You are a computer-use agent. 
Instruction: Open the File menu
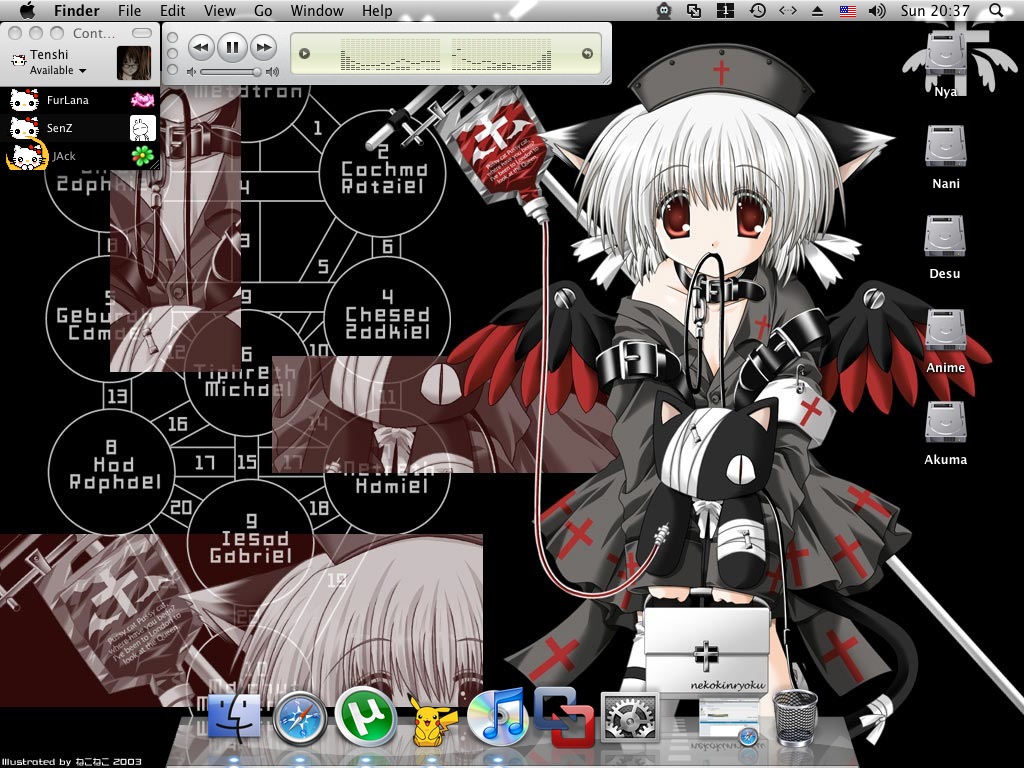point(129,10)
